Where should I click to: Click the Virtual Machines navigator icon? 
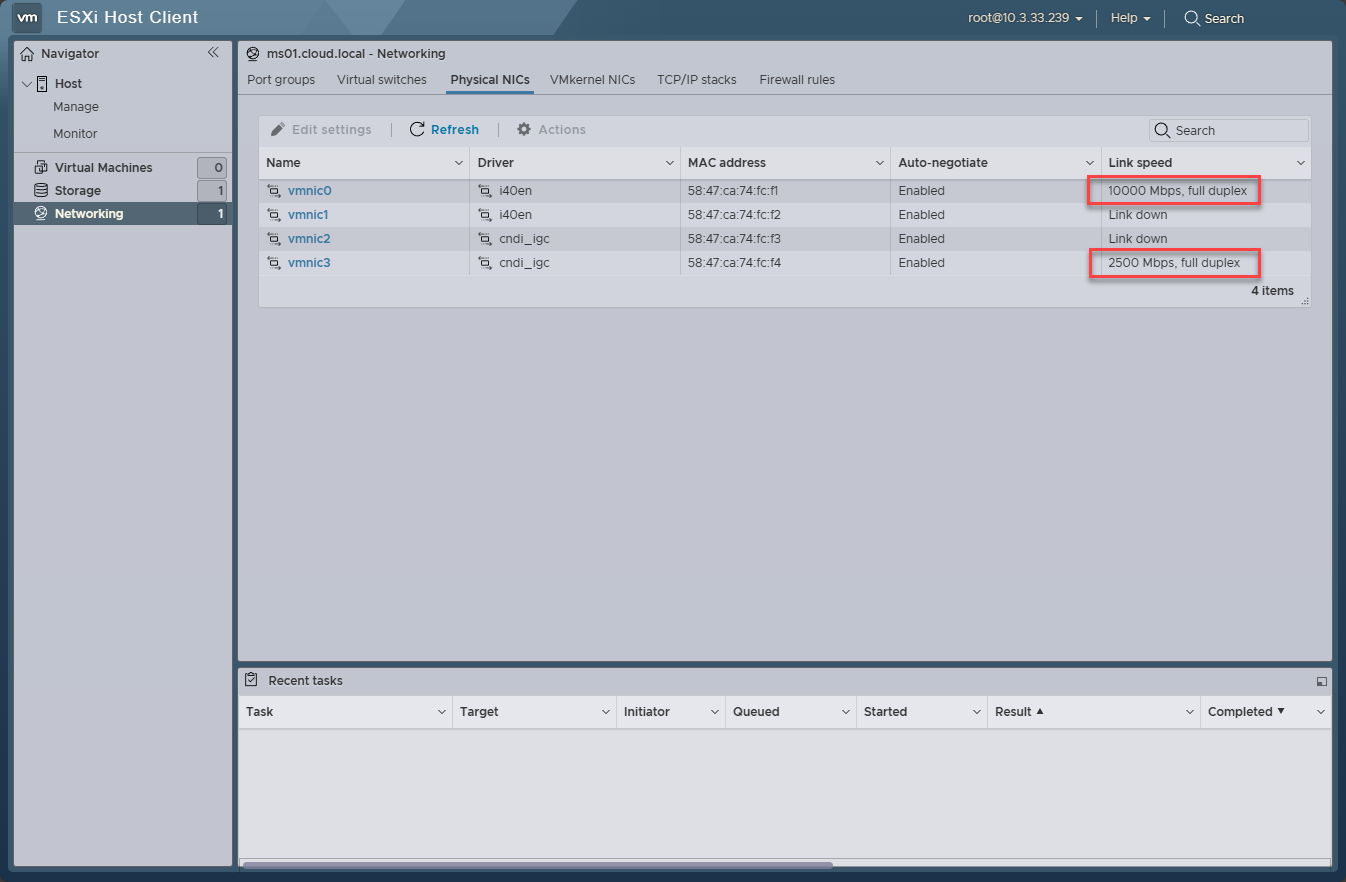[41, 167]
